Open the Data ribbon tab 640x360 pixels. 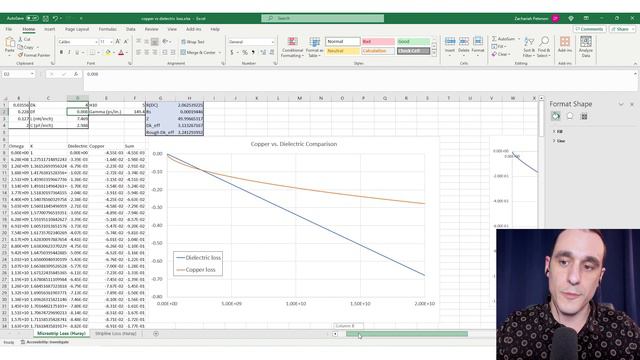[131, 29]
